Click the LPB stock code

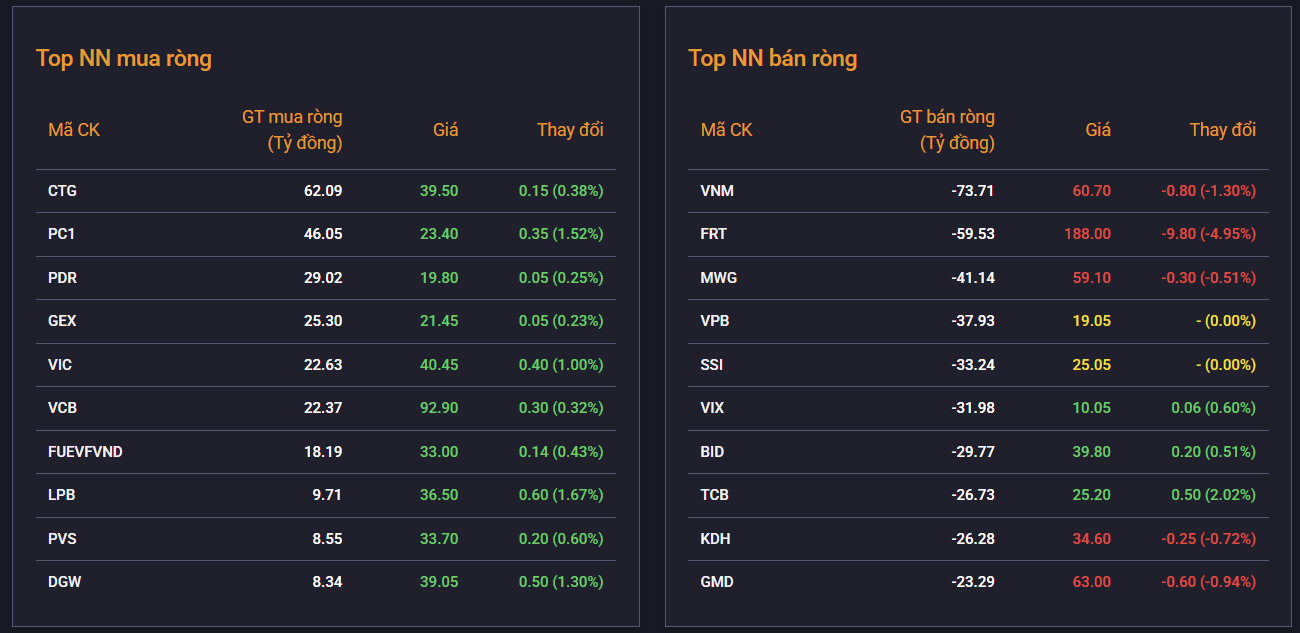tap(61, 495)
